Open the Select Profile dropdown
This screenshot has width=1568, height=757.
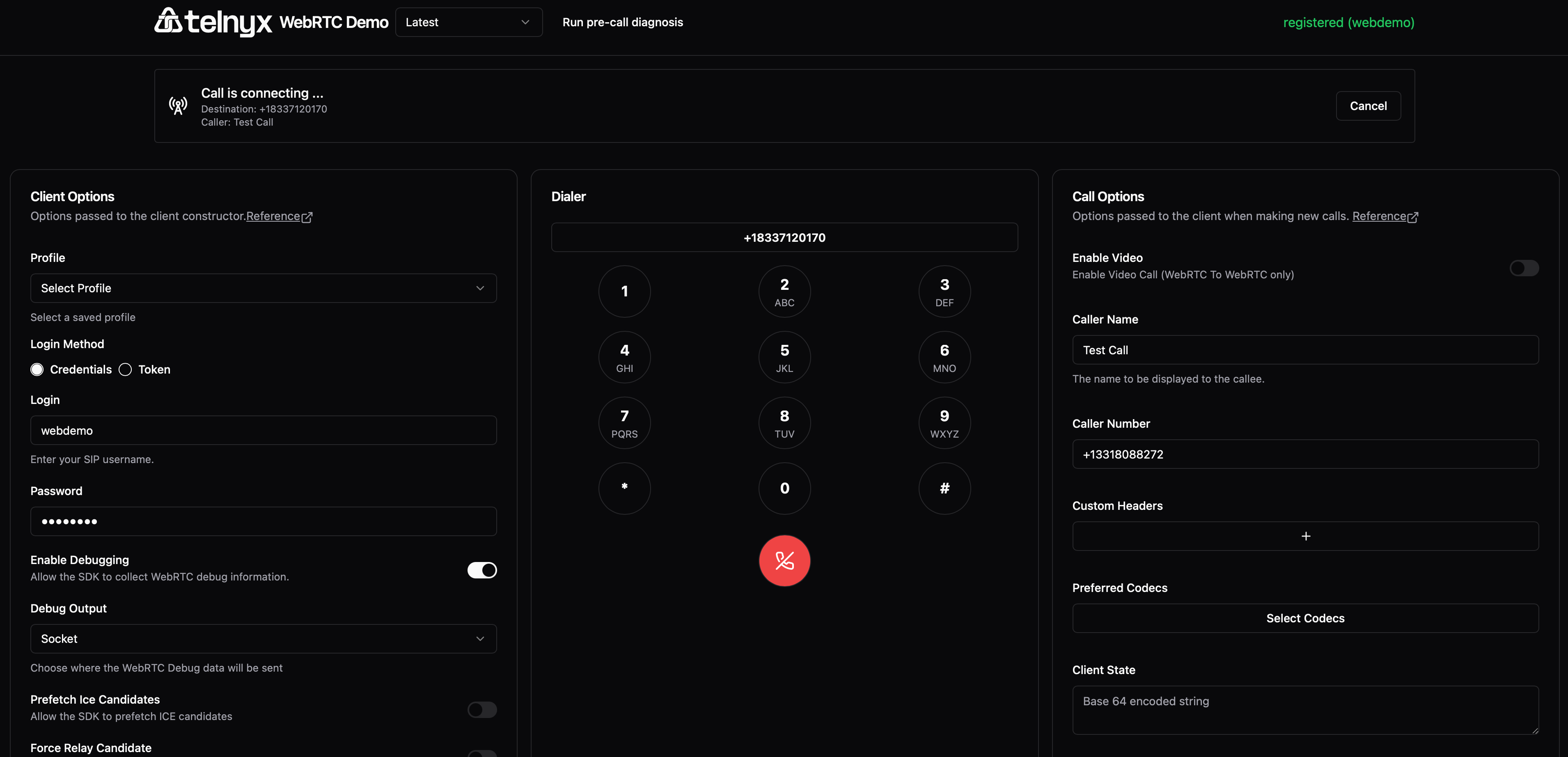(263, 288)
